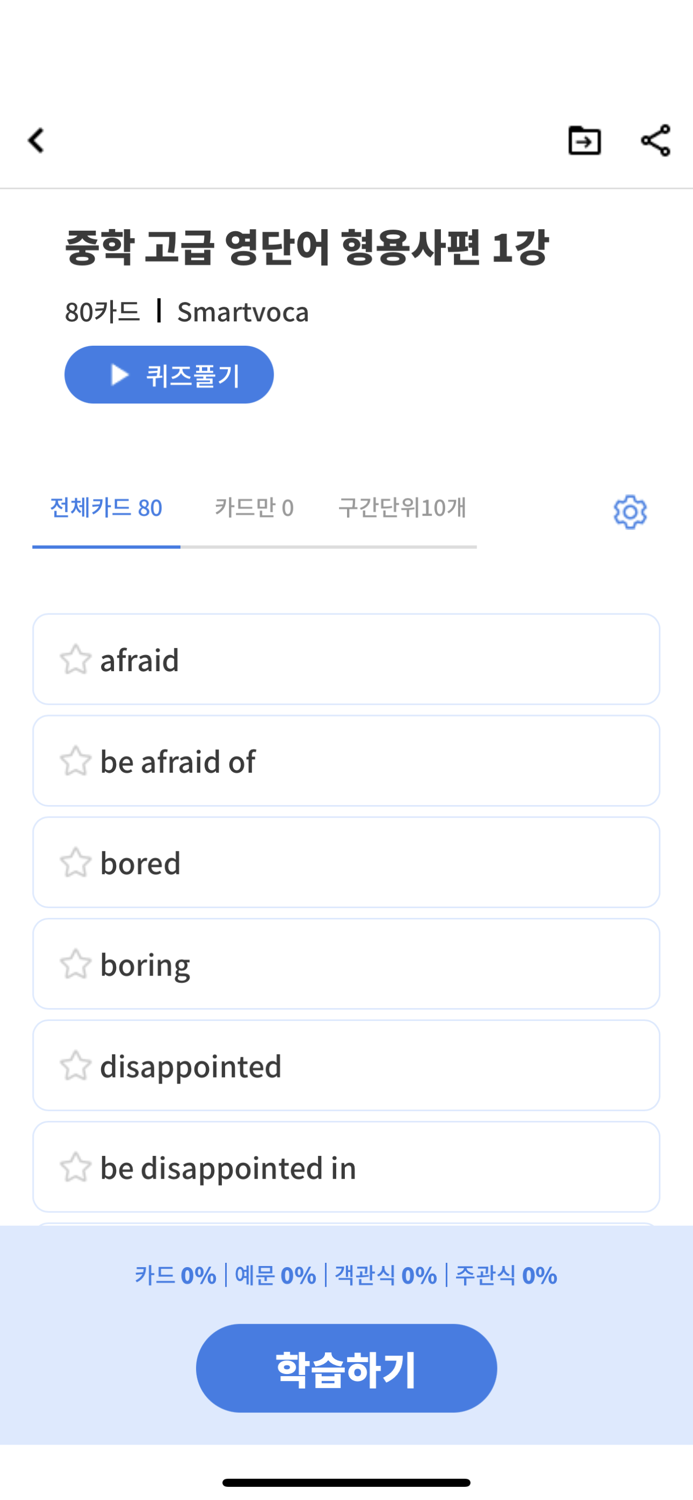The height and width of the screenshot is (1500, 693).
Task: Star the 'disappointed' vocabulary card
Action: (x=74, y=1064)
